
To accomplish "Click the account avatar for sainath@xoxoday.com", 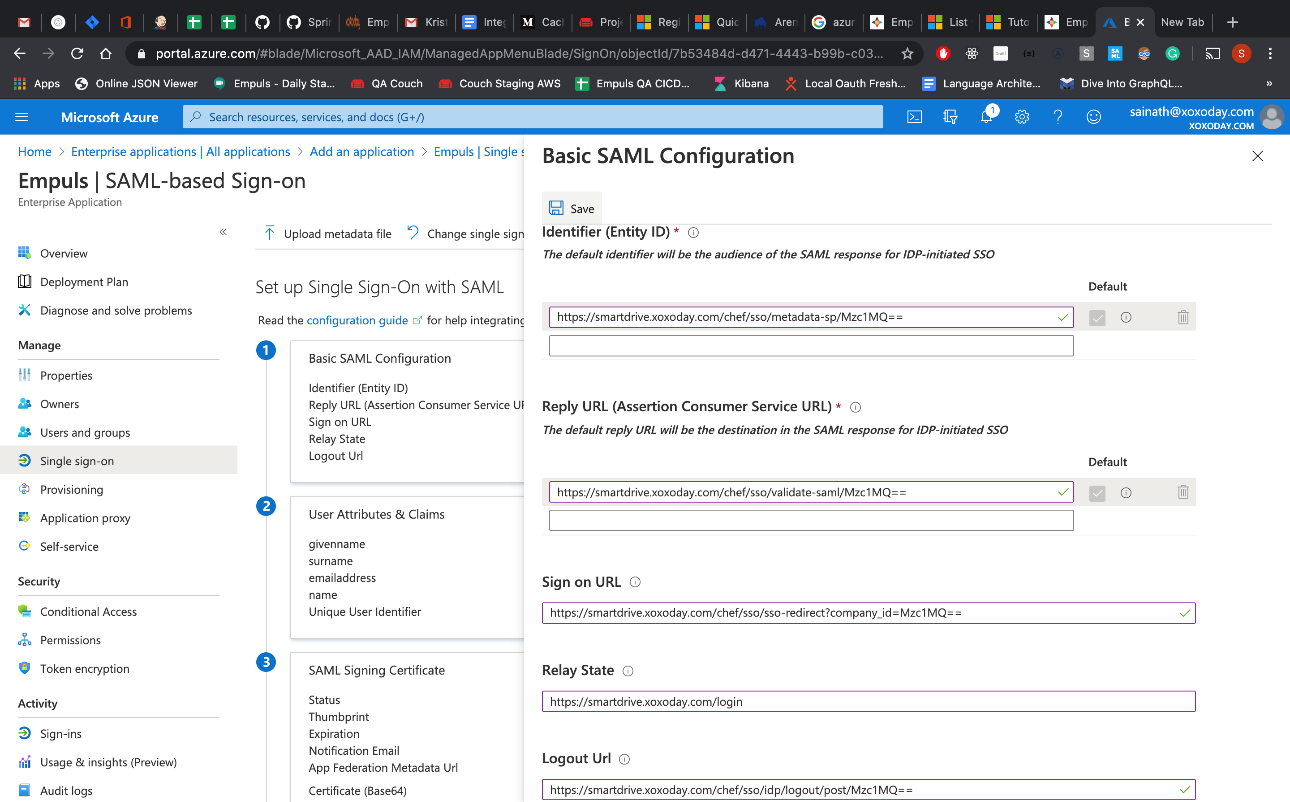I will click(1272, 117).
